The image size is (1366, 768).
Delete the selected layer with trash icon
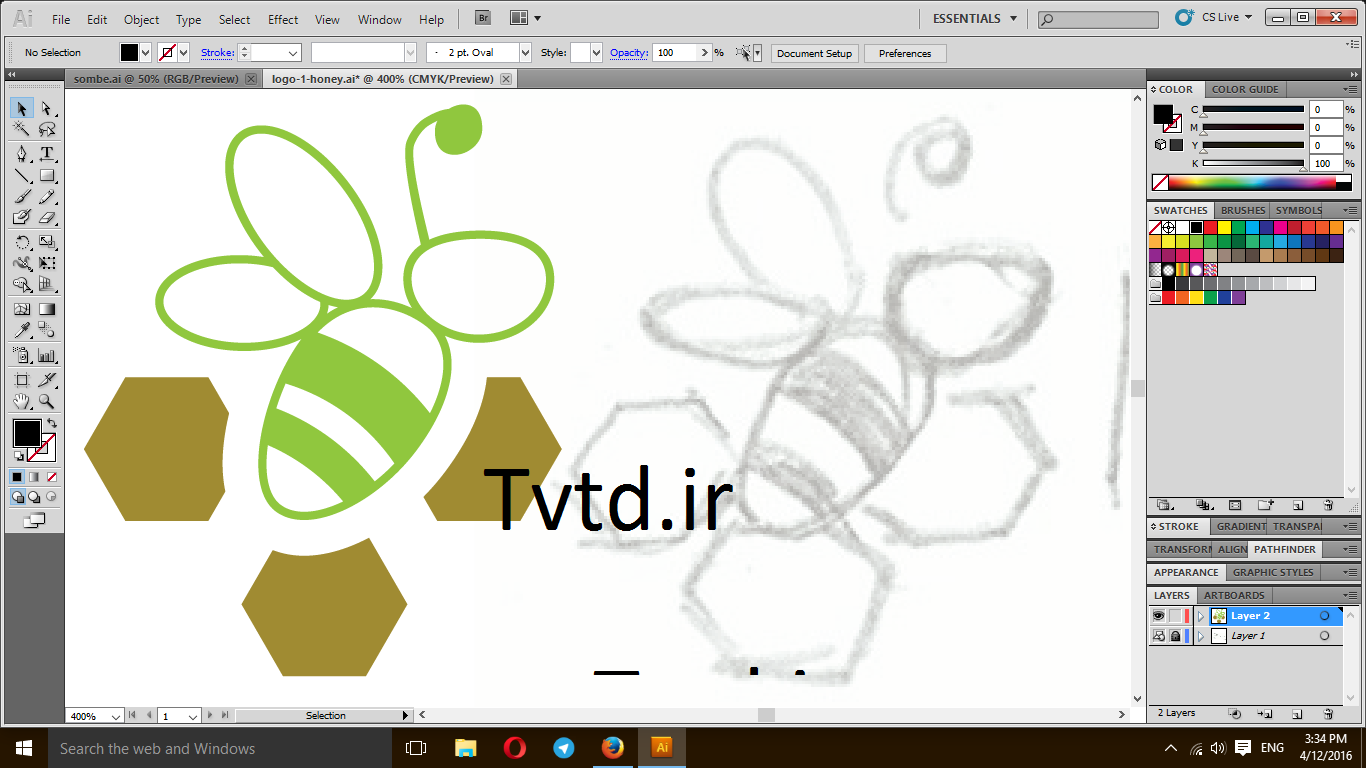1328,714
